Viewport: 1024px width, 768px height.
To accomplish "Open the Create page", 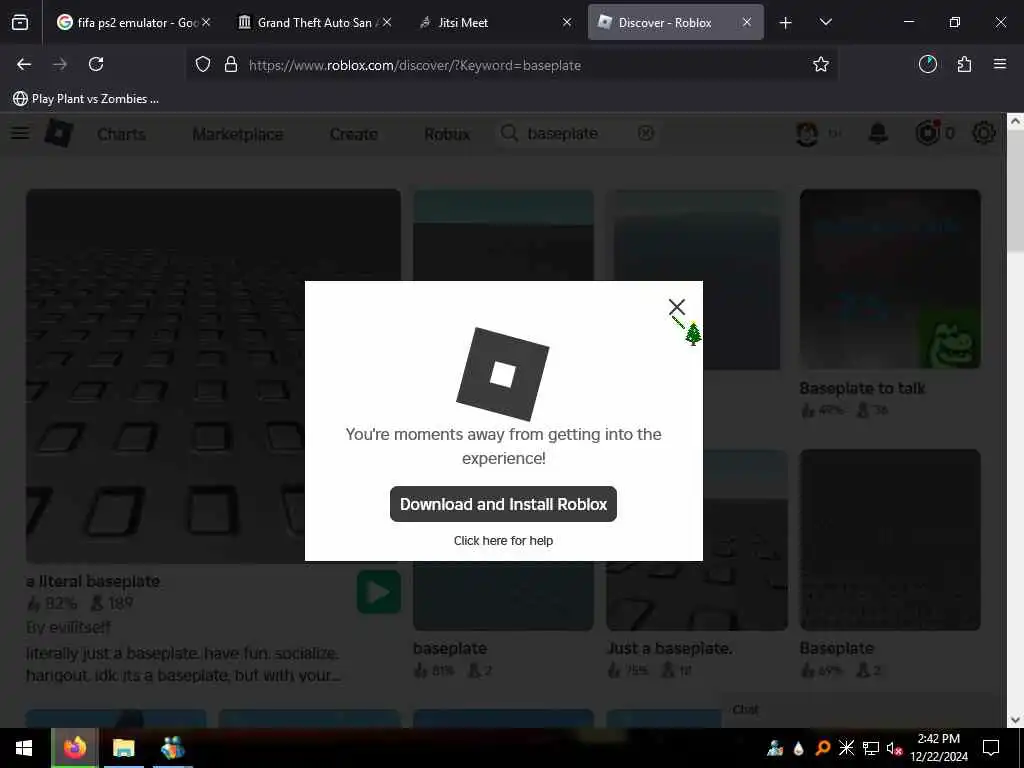I will pyautogui.click(x=353, y=134).
